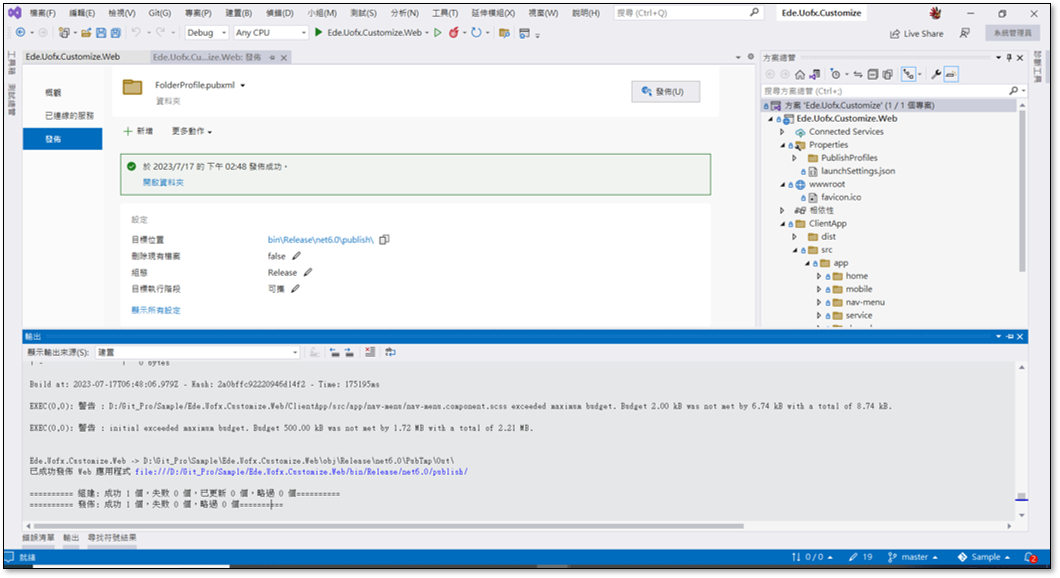Collapse the ClientApp folder
This screenshot has height=578, width=1060.
tap(782, 224)
